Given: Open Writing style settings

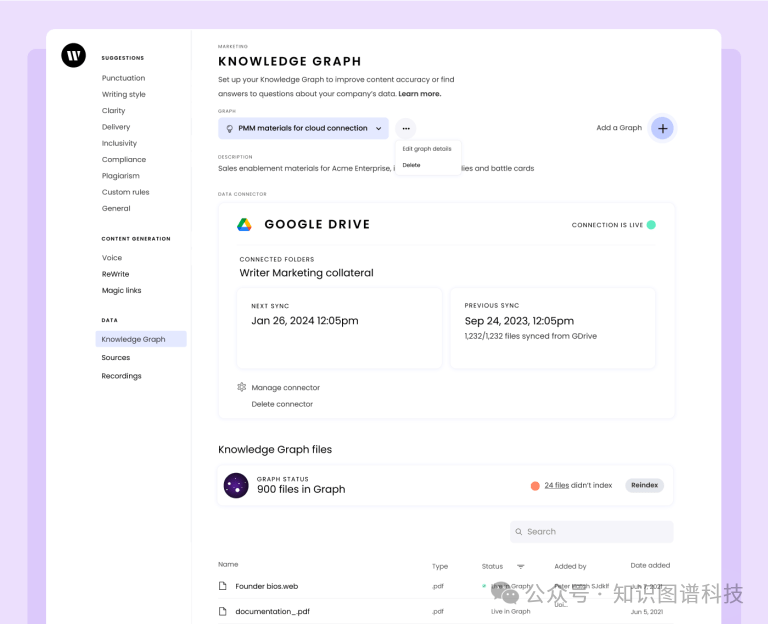Looking at the screenshot, I should pyautogui.click(x=123, y=94).
